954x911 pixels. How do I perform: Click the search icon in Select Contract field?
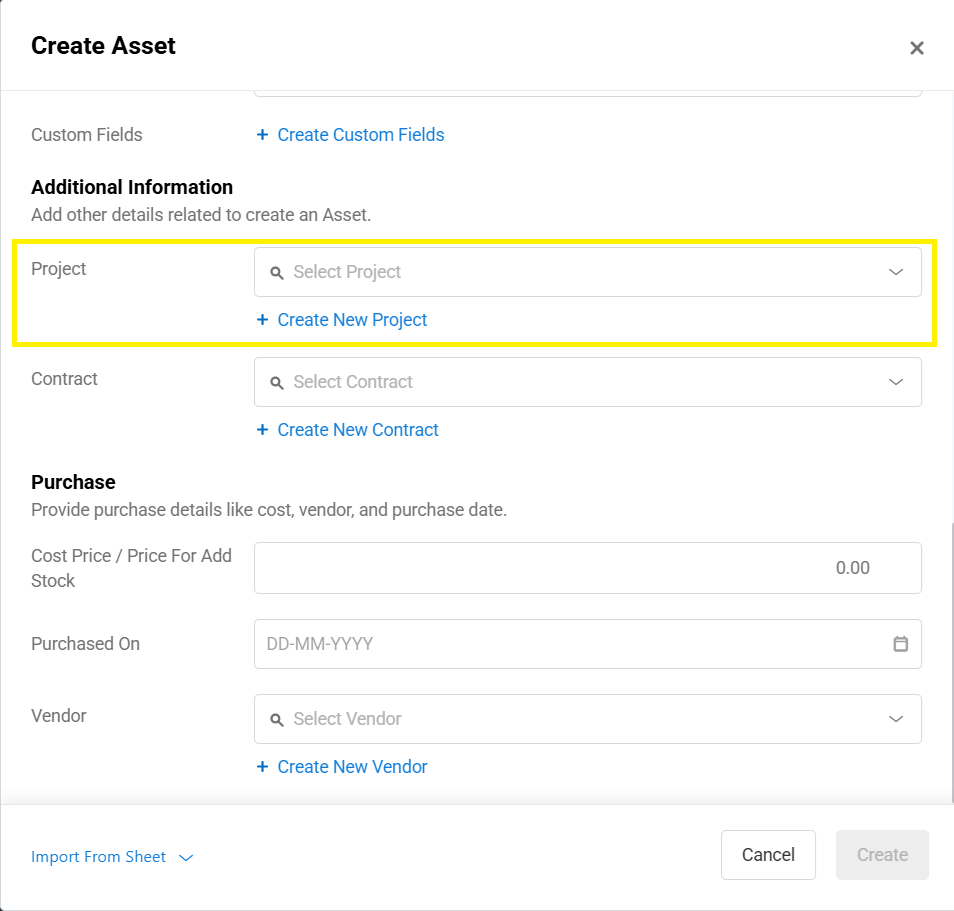click(277, 383)
